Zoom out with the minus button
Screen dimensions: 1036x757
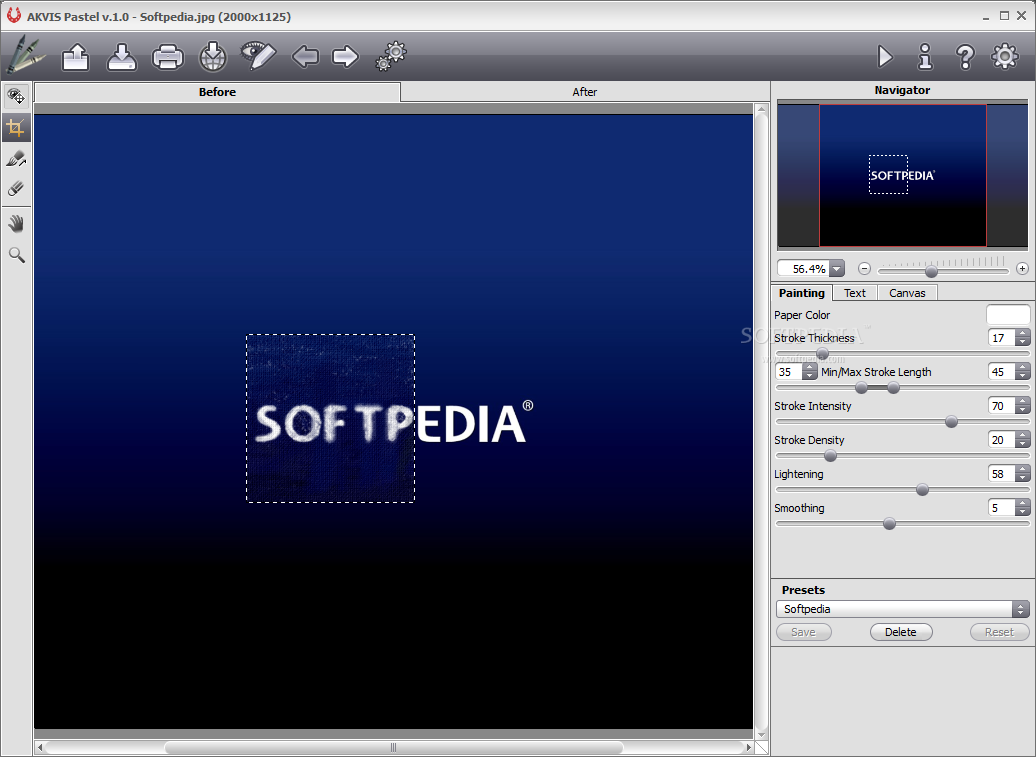[x=864, y=268]
